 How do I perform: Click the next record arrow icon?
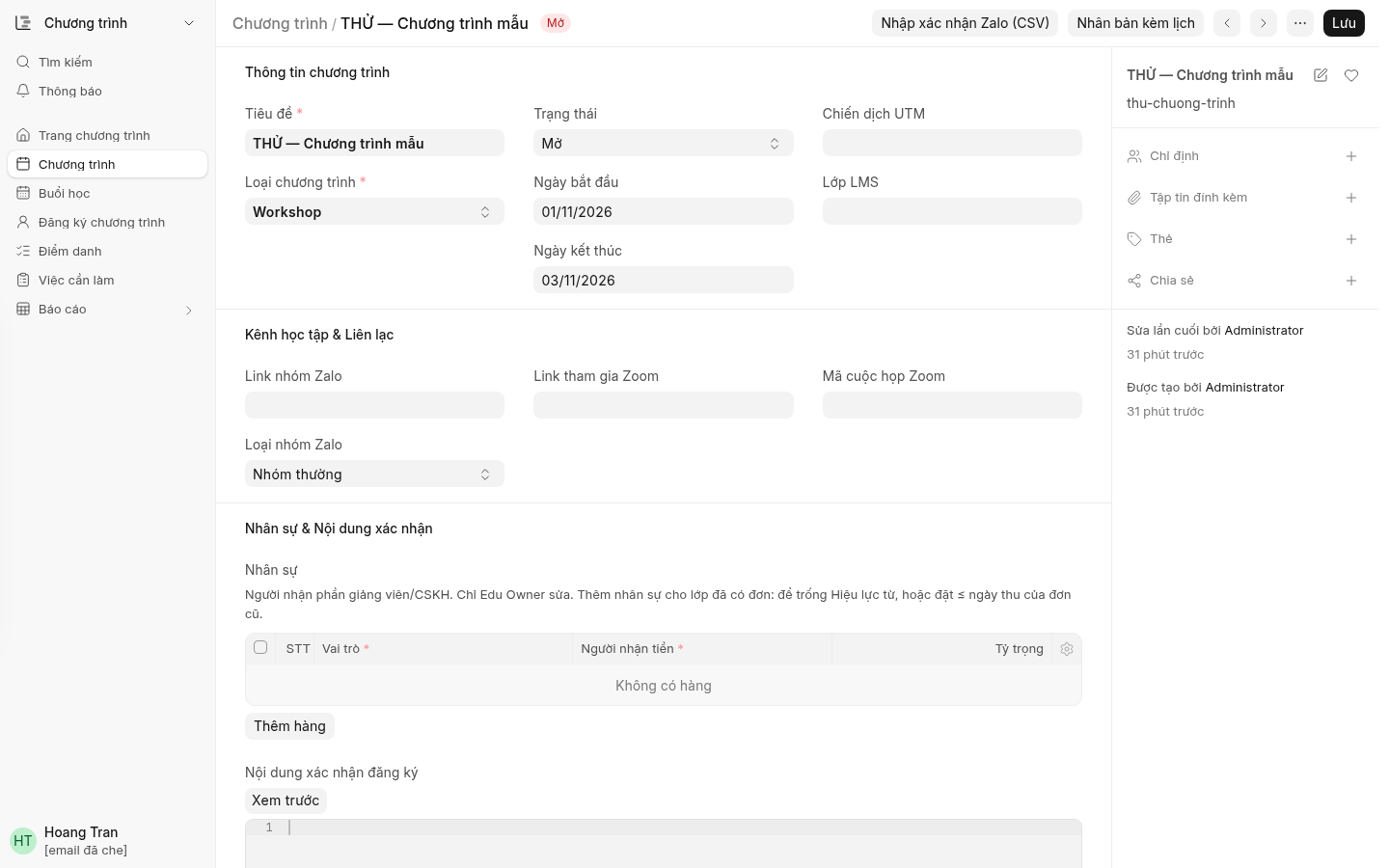tap(1264, 23)
